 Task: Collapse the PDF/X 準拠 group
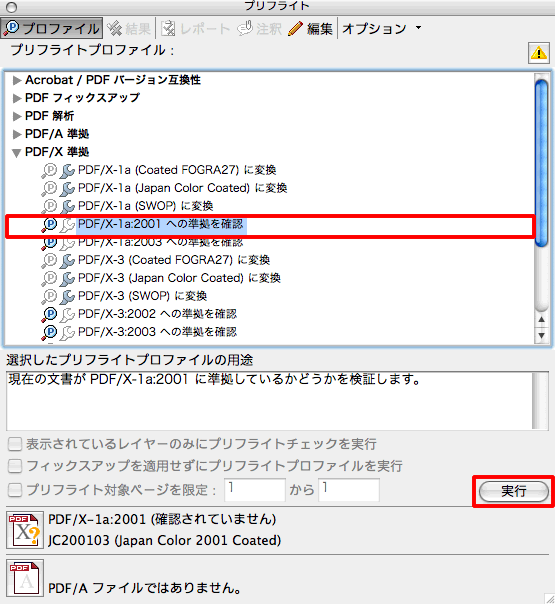[x=17, y=153]
